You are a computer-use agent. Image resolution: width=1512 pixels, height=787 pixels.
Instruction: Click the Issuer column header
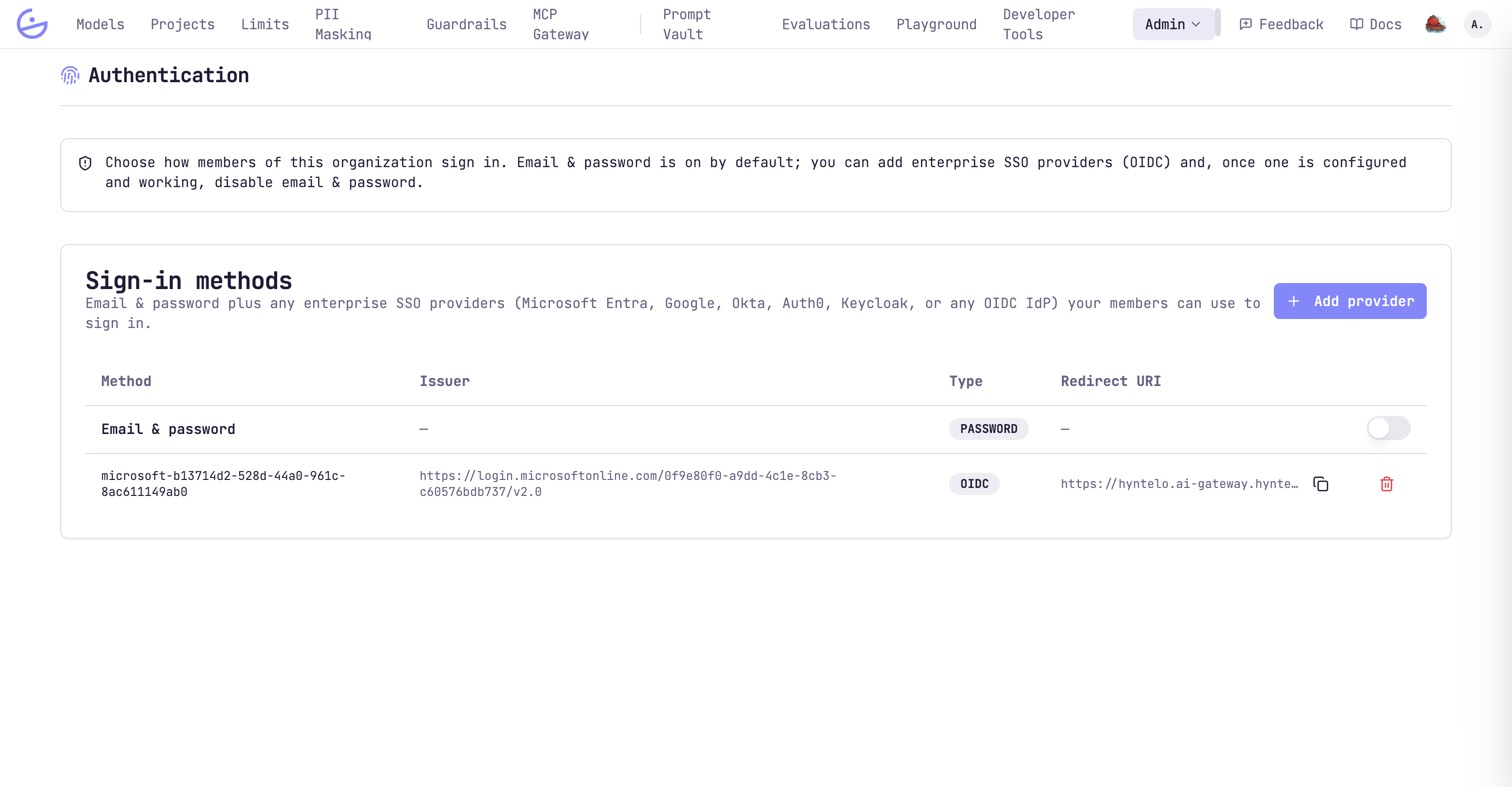pos(444,381)
